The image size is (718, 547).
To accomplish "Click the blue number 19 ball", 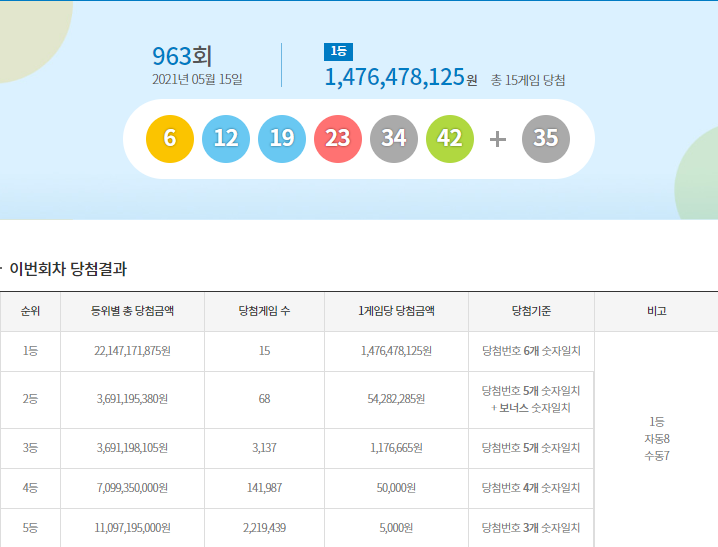I will 282,139.
